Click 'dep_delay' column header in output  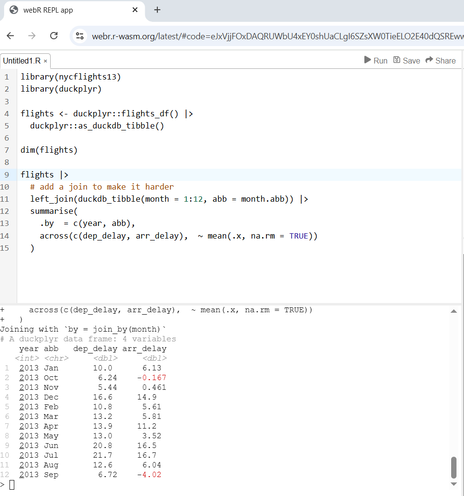point(95,349)
